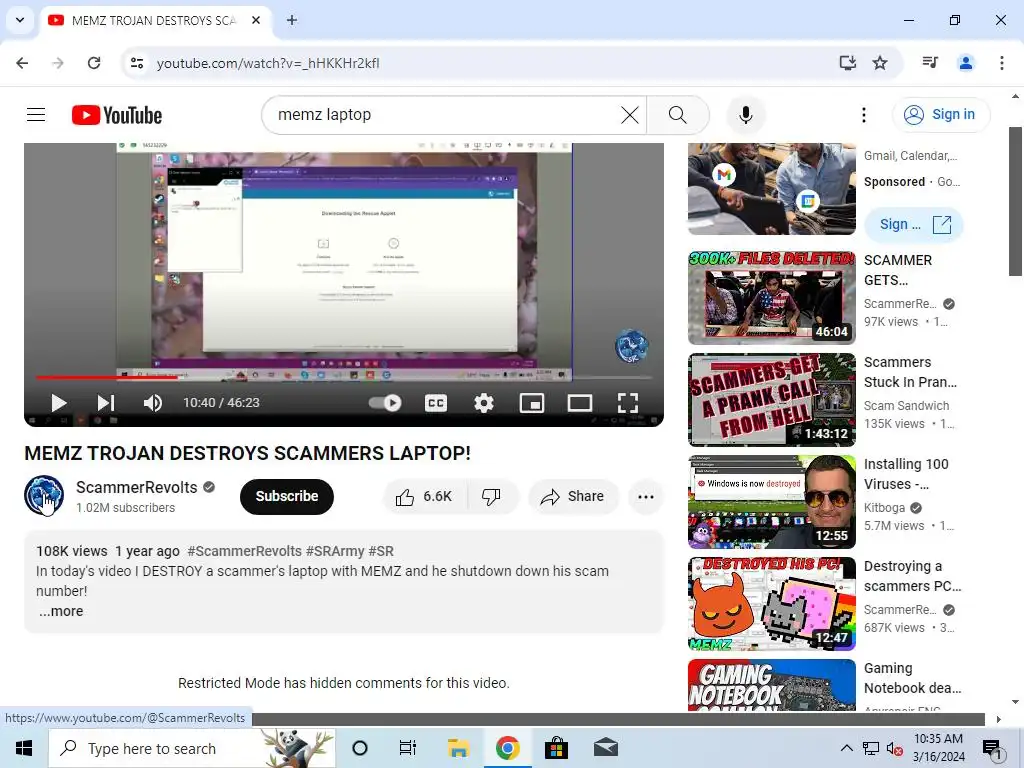1024x768 pixels.
Task: Open Windows Start menu
Action: point(24,748)
